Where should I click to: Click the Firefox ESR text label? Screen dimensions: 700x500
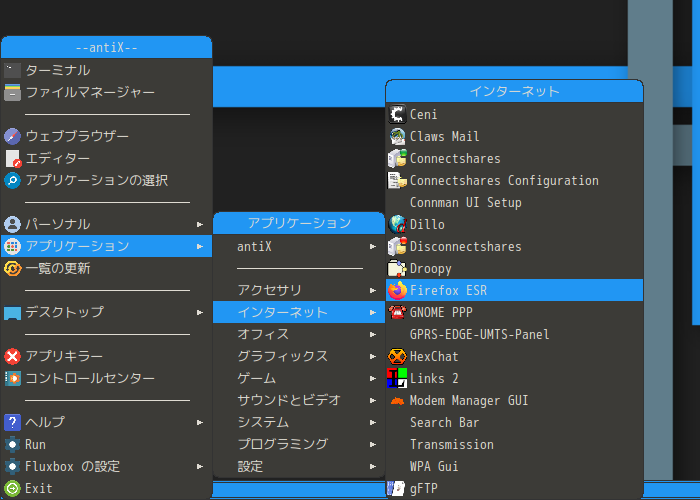[x=448, y=291]
